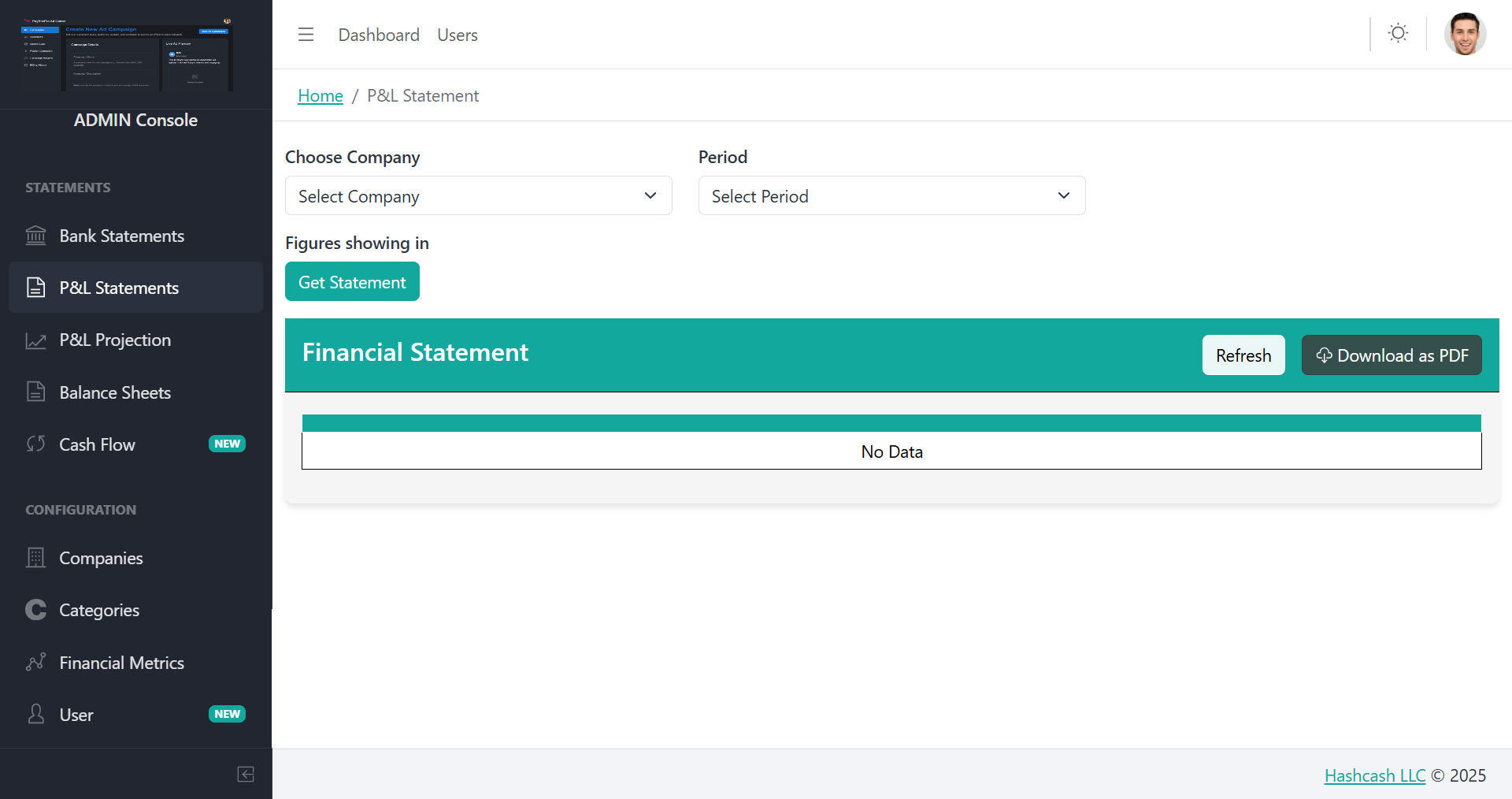Screen dimensions: 1512x799
Task: Click the P&L Projection chart icon
Action: (36, 340)
